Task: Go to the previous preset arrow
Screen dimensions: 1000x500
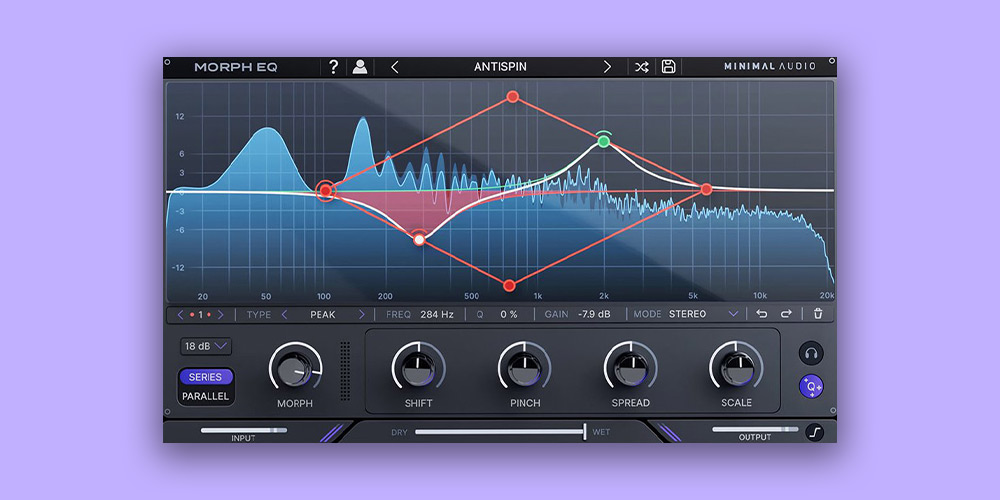Action: pyautogui.click(x=394, y=67)
